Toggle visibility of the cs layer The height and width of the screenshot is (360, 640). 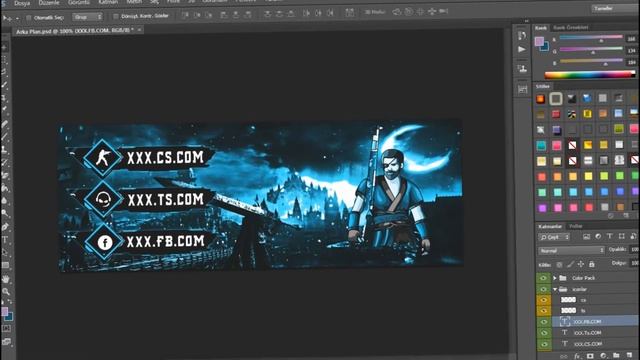[x=543, y=300]
